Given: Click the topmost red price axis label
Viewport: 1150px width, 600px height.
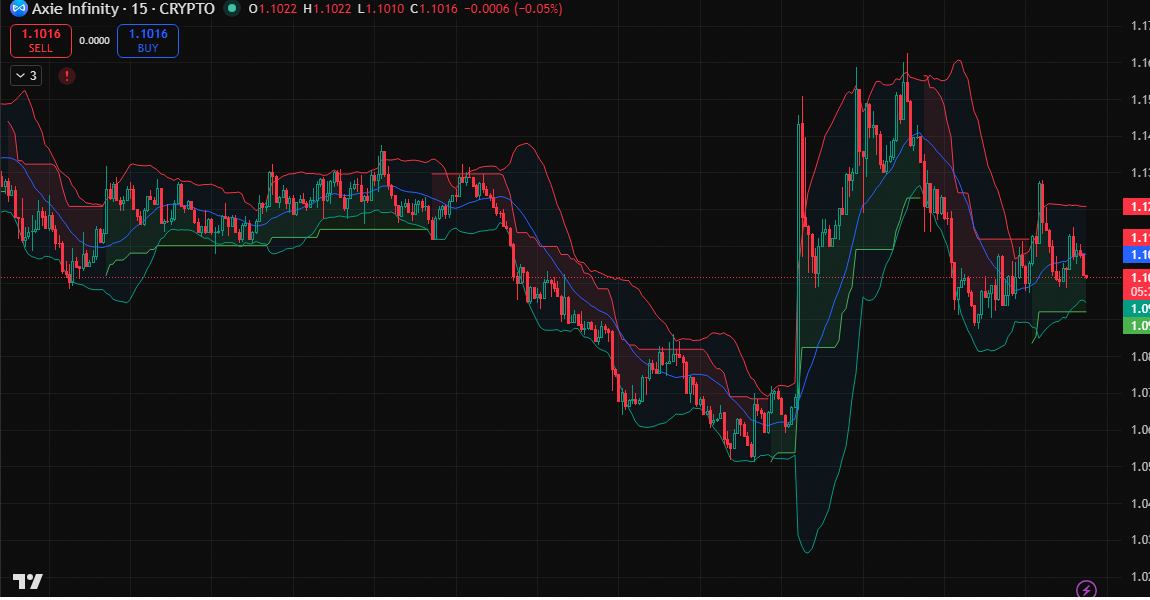Looking at the screenshot, I should click(x=1137, y=207).
